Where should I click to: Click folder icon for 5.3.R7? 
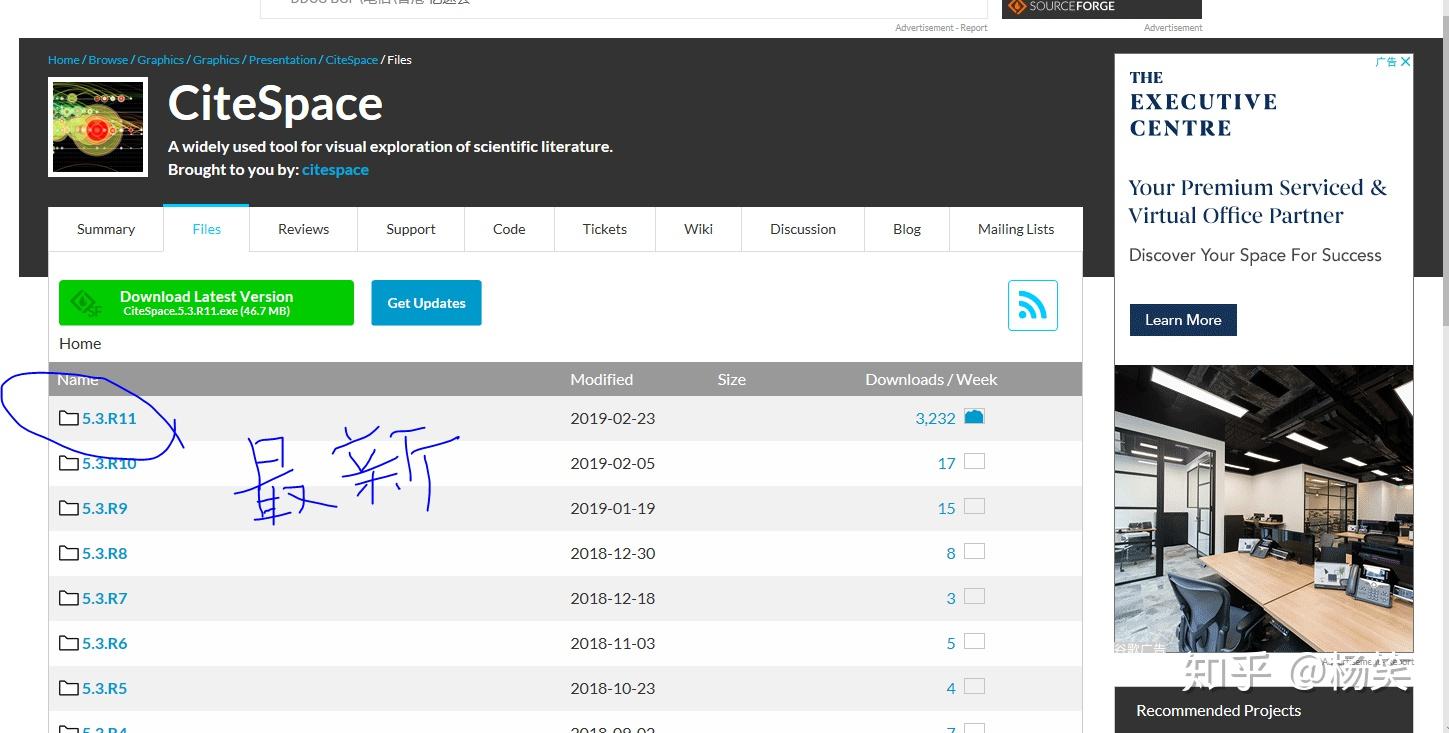68,598
